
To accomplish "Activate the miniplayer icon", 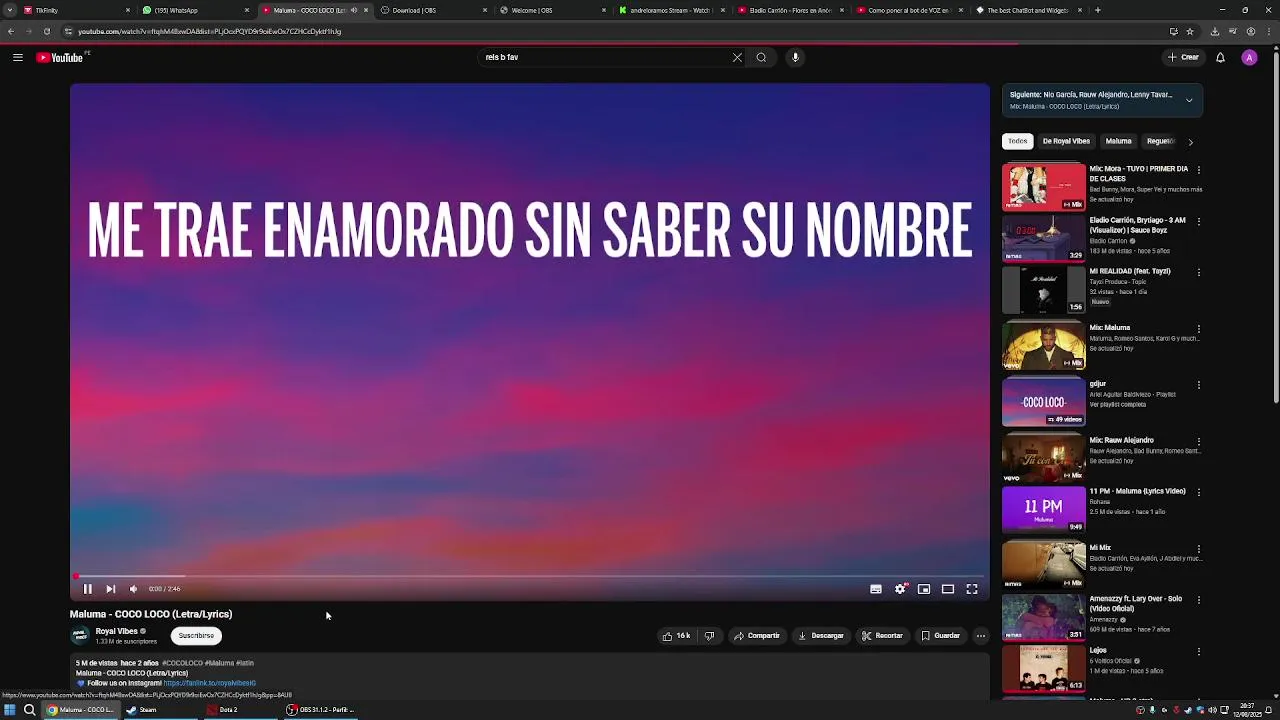I will click(x=924, y=589).
